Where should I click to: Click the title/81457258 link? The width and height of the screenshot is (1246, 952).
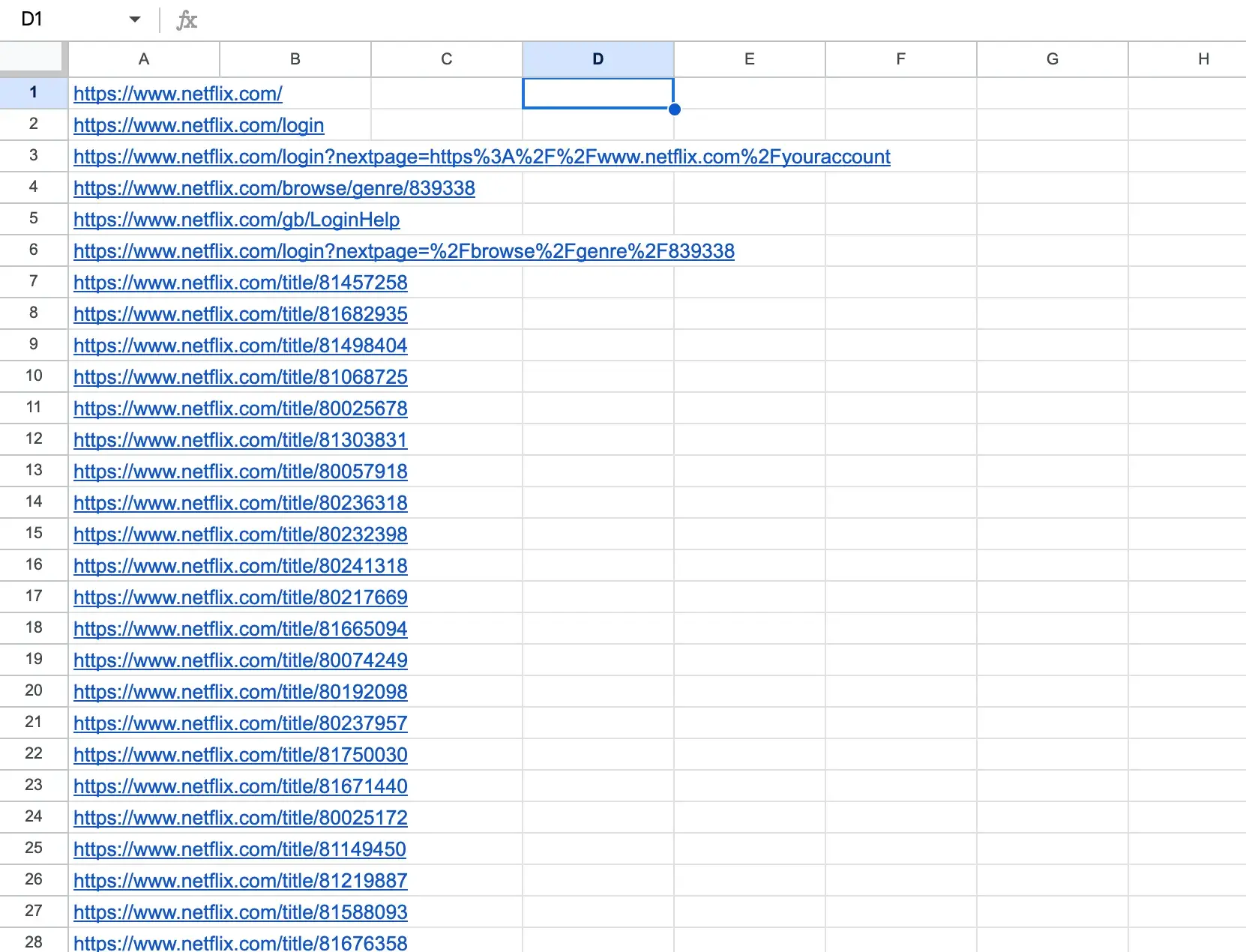(240, 283)
